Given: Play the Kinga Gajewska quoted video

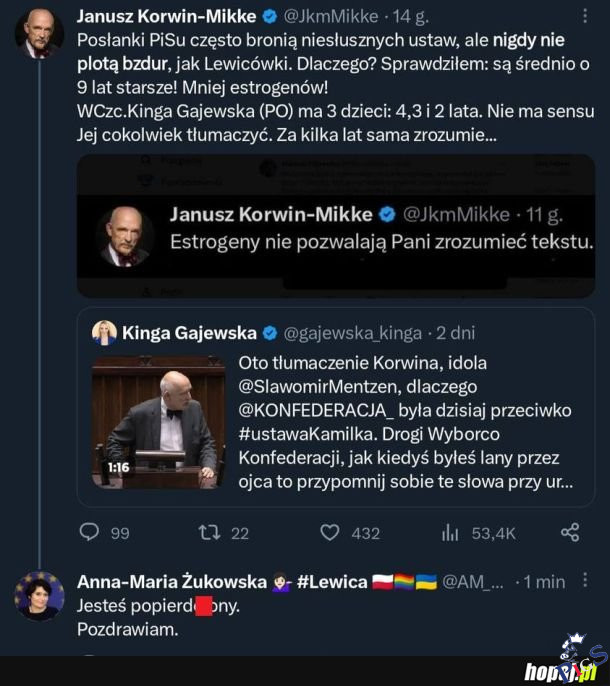Looking at the screenshot, I should click(x=159, y=420).
